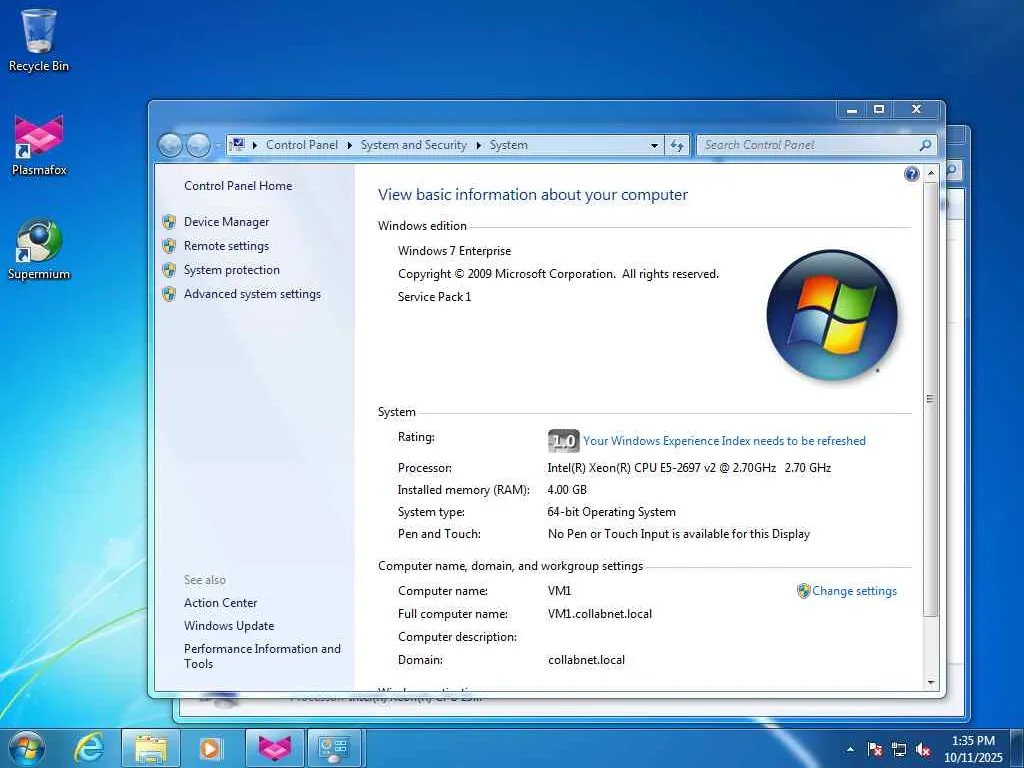1024x768 pixels.
Task: Click the System and Security breadcrumb
Action: 414,145
